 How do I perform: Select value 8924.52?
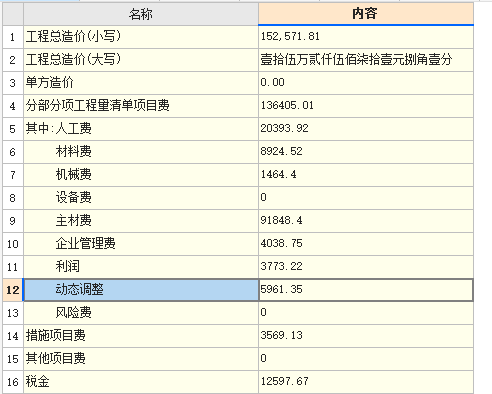[x=366, y=152]
